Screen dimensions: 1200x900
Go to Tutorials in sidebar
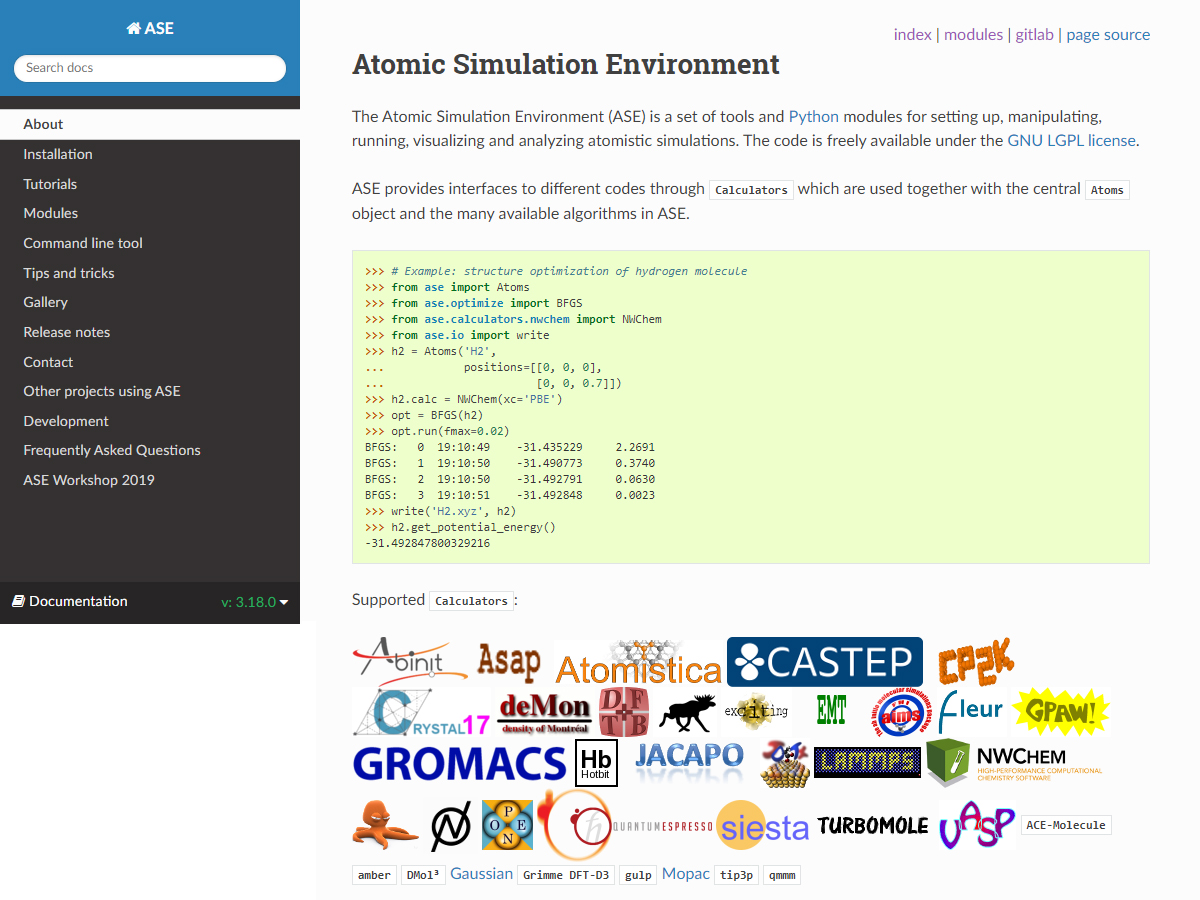click(50, 184)
